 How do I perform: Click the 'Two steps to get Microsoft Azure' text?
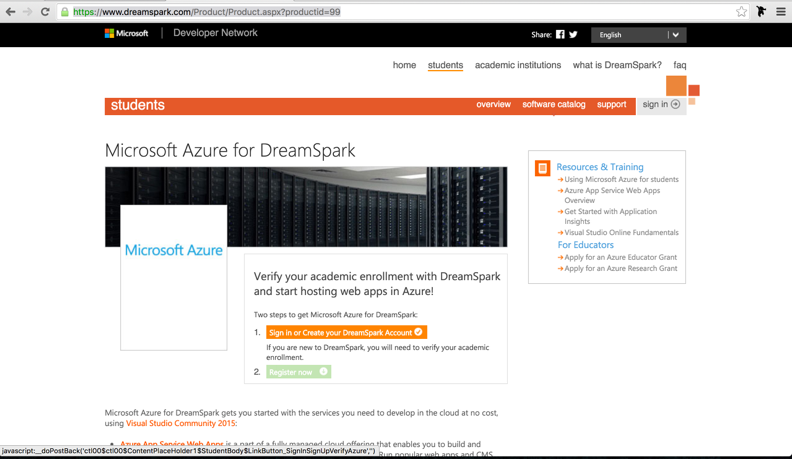tap(335, 315)
